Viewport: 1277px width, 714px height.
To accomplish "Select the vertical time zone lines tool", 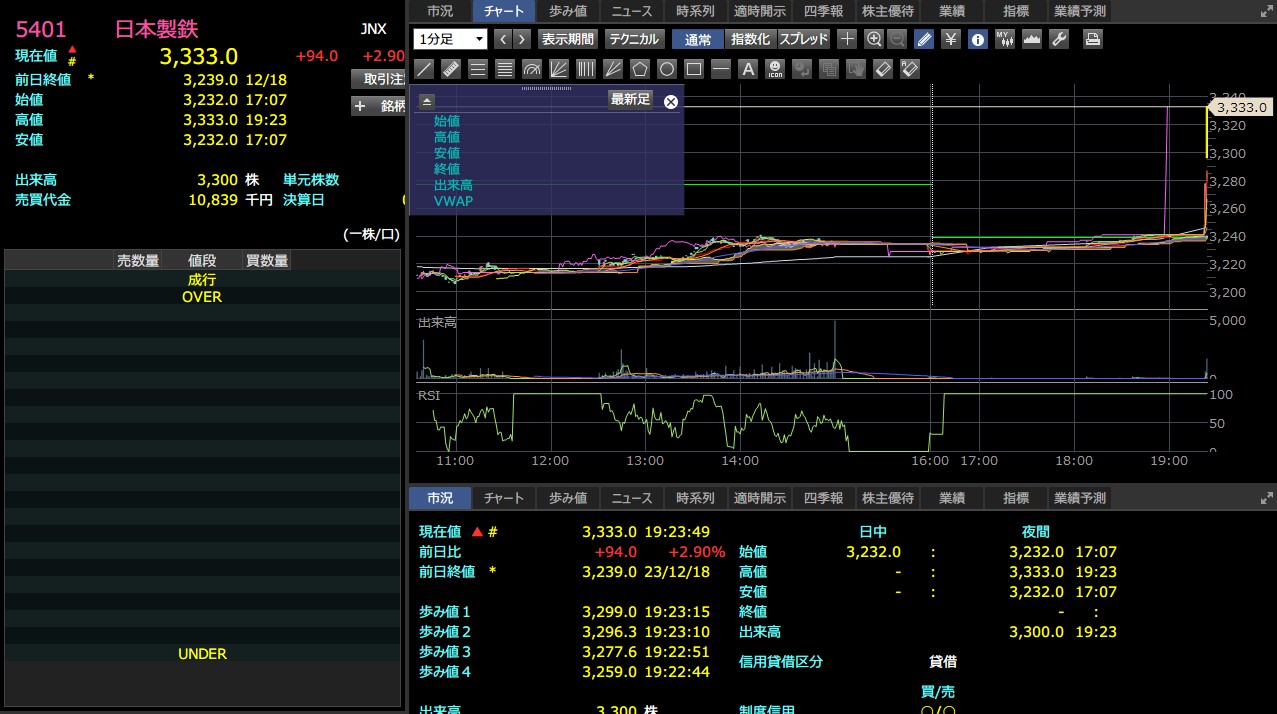I will (x=586, y=69).
